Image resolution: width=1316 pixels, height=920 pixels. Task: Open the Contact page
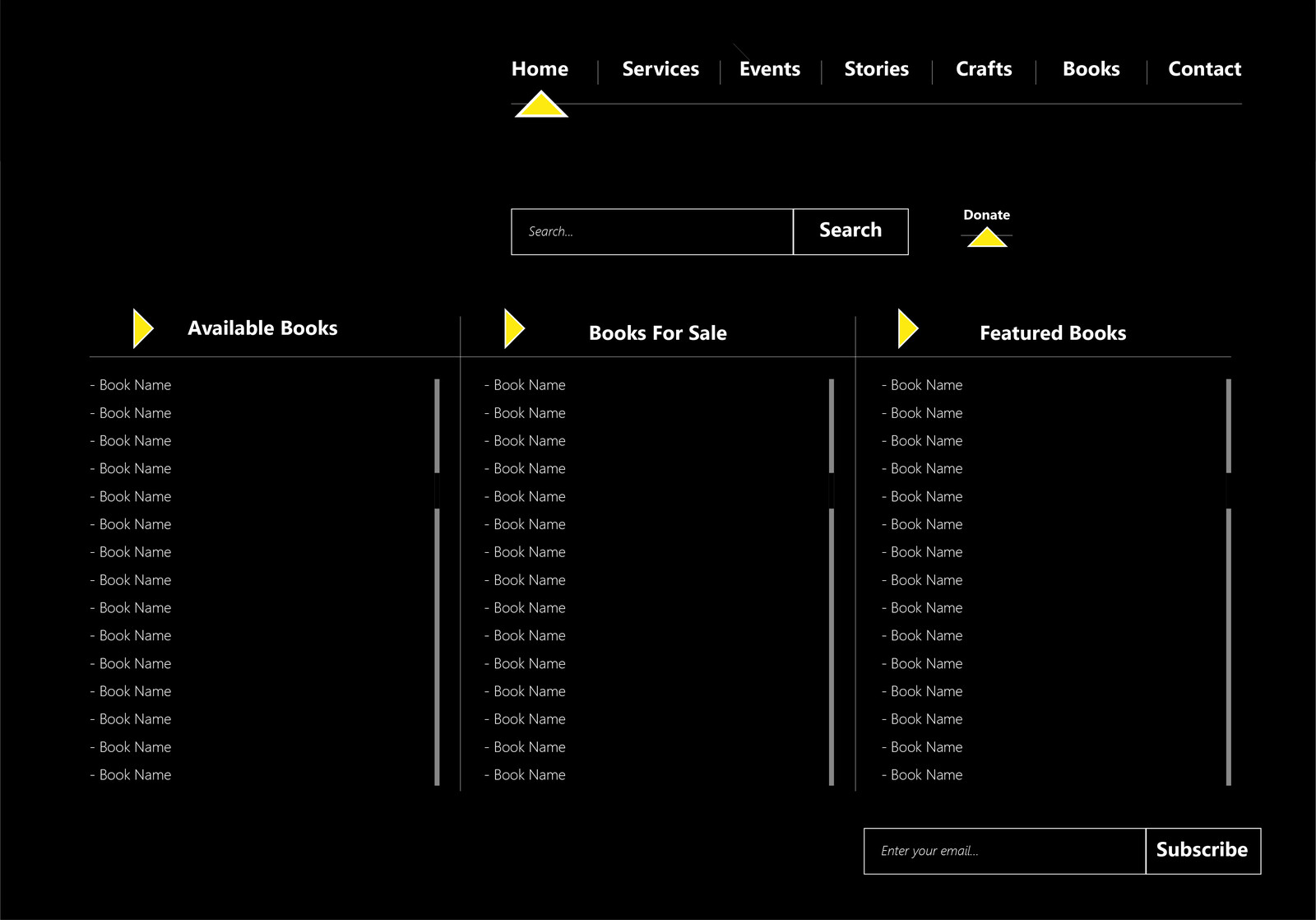(1205, 69)
